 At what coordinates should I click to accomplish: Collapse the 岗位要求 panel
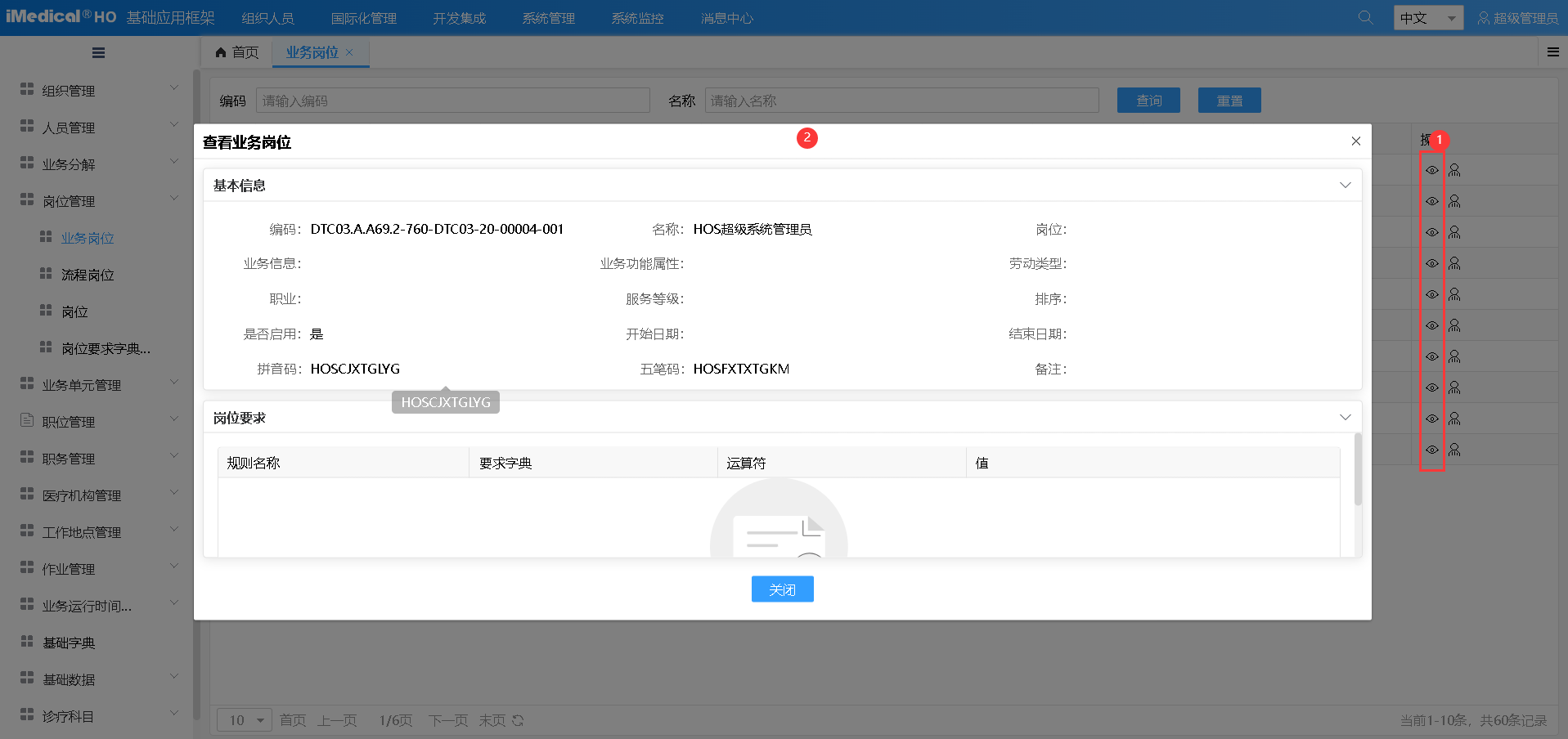pos(1345,418)
